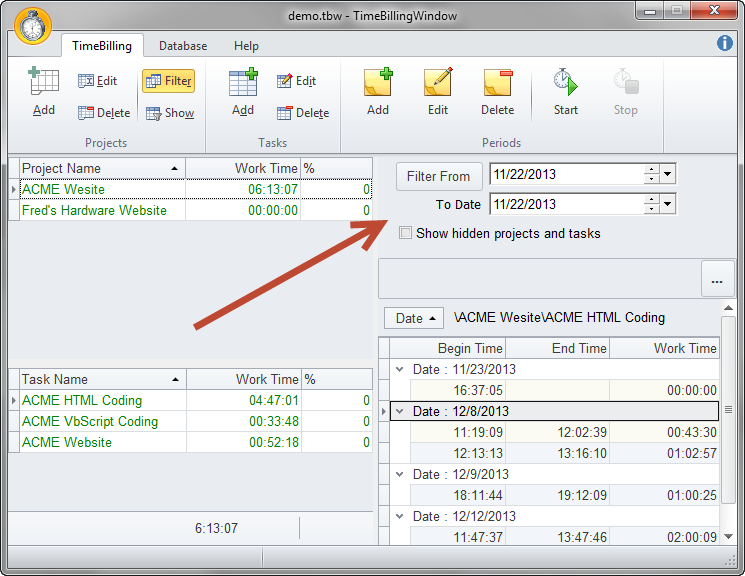The width and height of the screenshot is (745, 576).
Task: Collapse the Date 11/23/2013 group
Action: click(400, 369)
